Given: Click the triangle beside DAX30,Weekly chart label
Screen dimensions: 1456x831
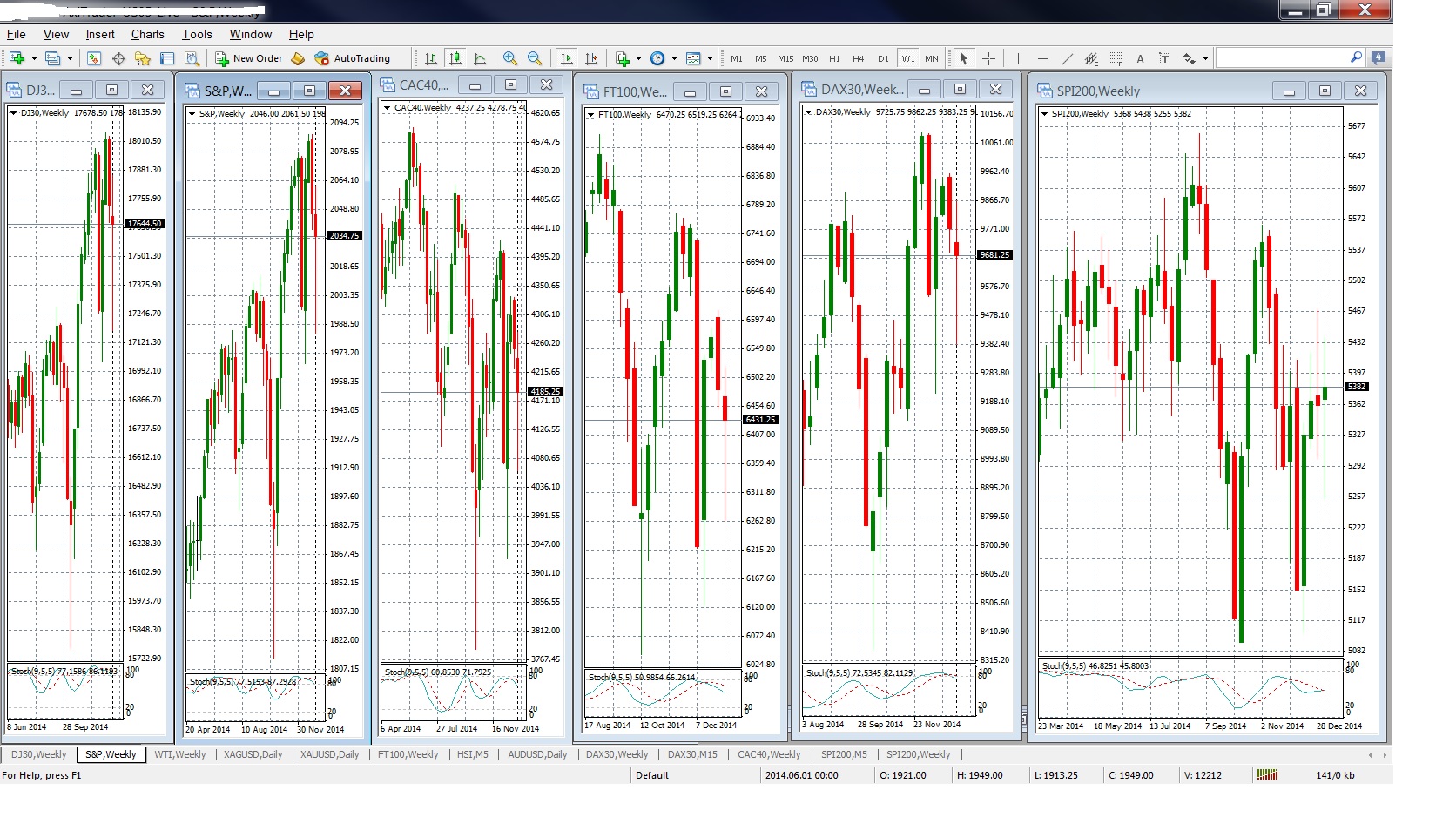Looking at the screenshot, I should point(808,111).
